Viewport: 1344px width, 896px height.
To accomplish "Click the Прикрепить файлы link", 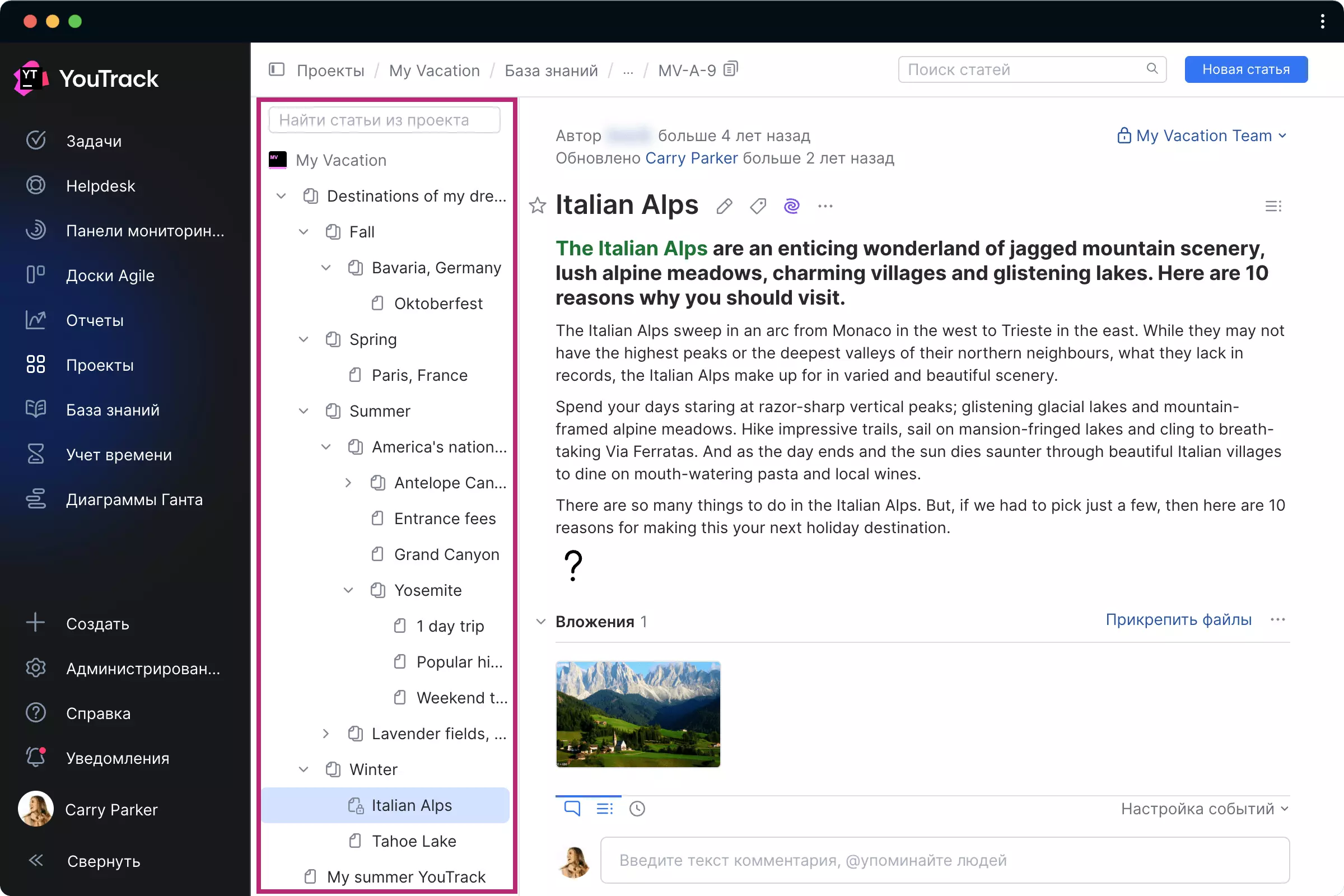I will (1178, 620).
